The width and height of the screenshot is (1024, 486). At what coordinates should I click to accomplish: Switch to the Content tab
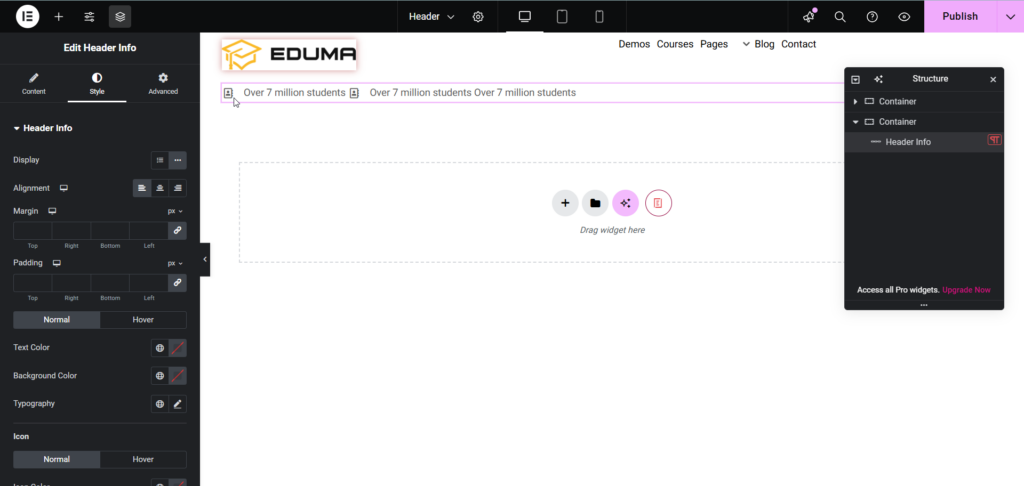(34, 84)
